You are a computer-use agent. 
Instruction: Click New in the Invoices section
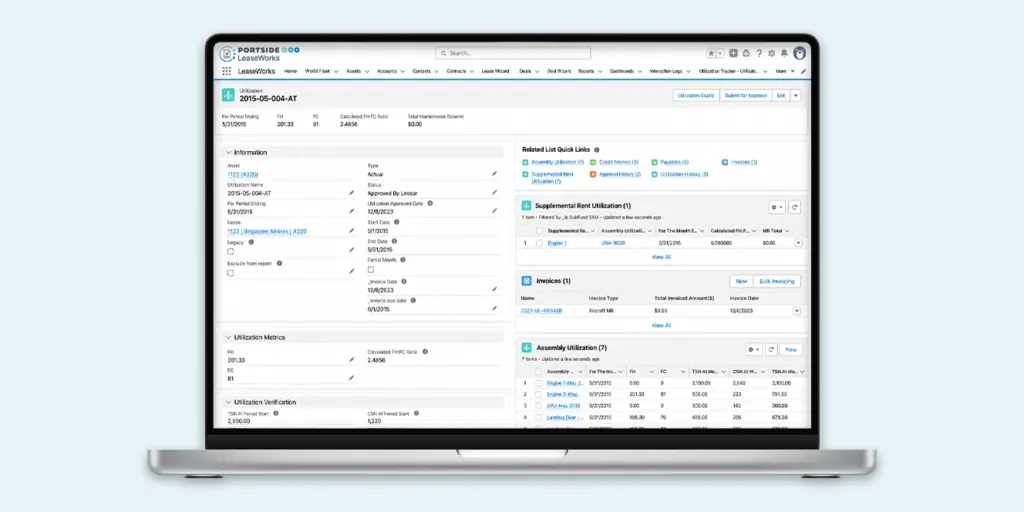tap(741, 281)
